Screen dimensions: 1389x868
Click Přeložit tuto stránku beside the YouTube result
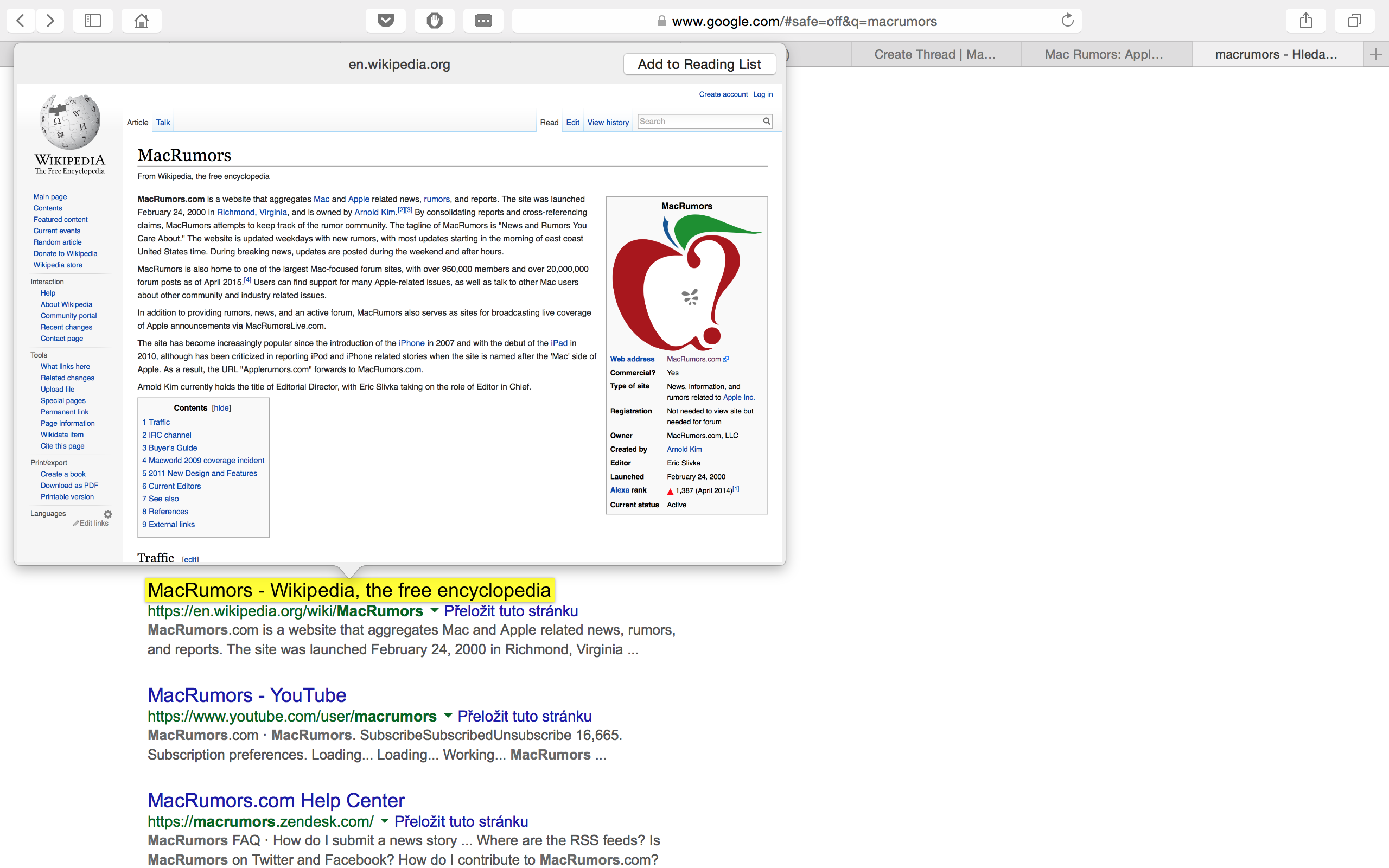[x=525, y=716]
